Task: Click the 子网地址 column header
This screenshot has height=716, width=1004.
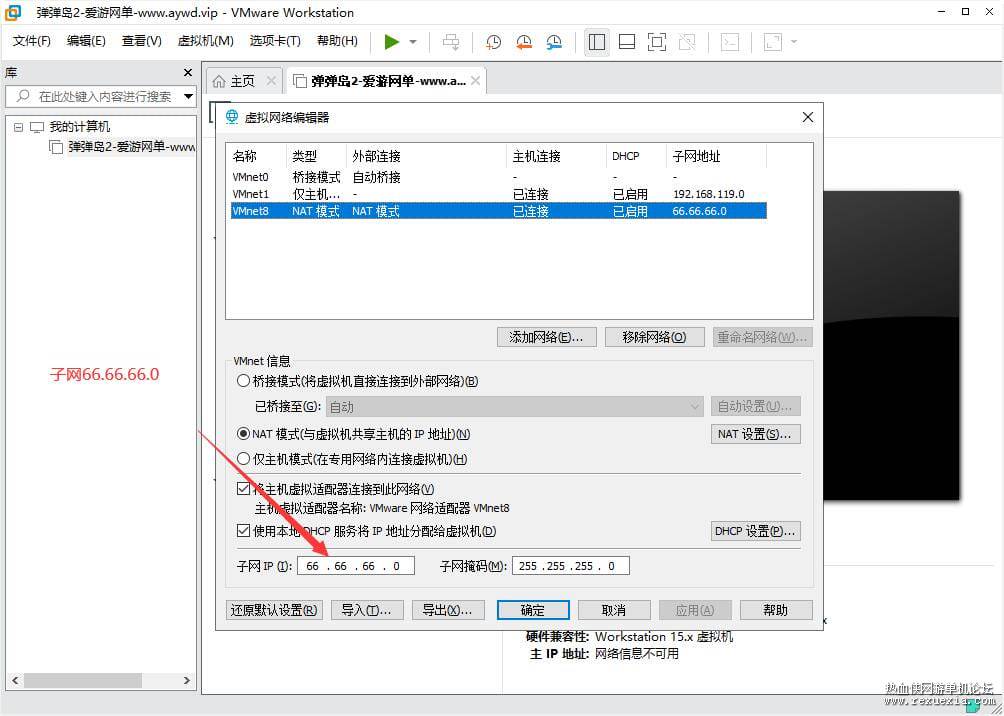Action: pyautogui.click(x=716, y=156)
